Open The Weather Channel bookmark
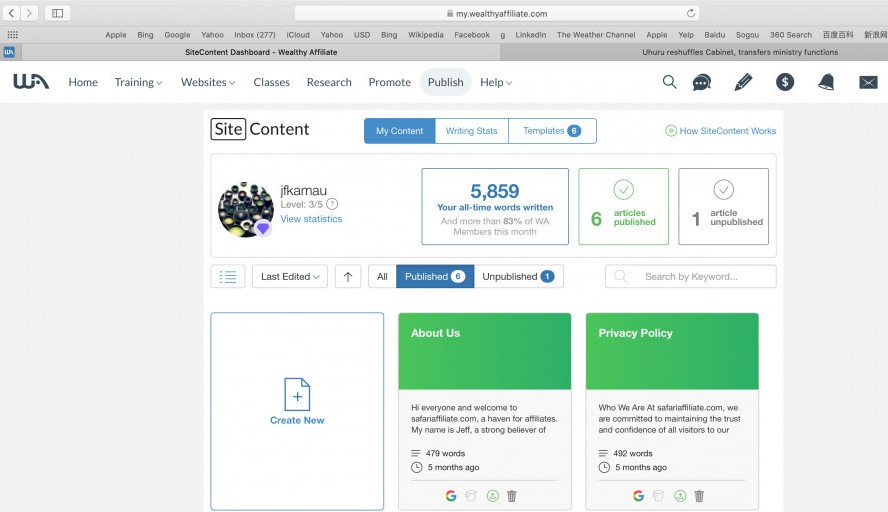Viewport: 888px width, 512px height. 596,35
